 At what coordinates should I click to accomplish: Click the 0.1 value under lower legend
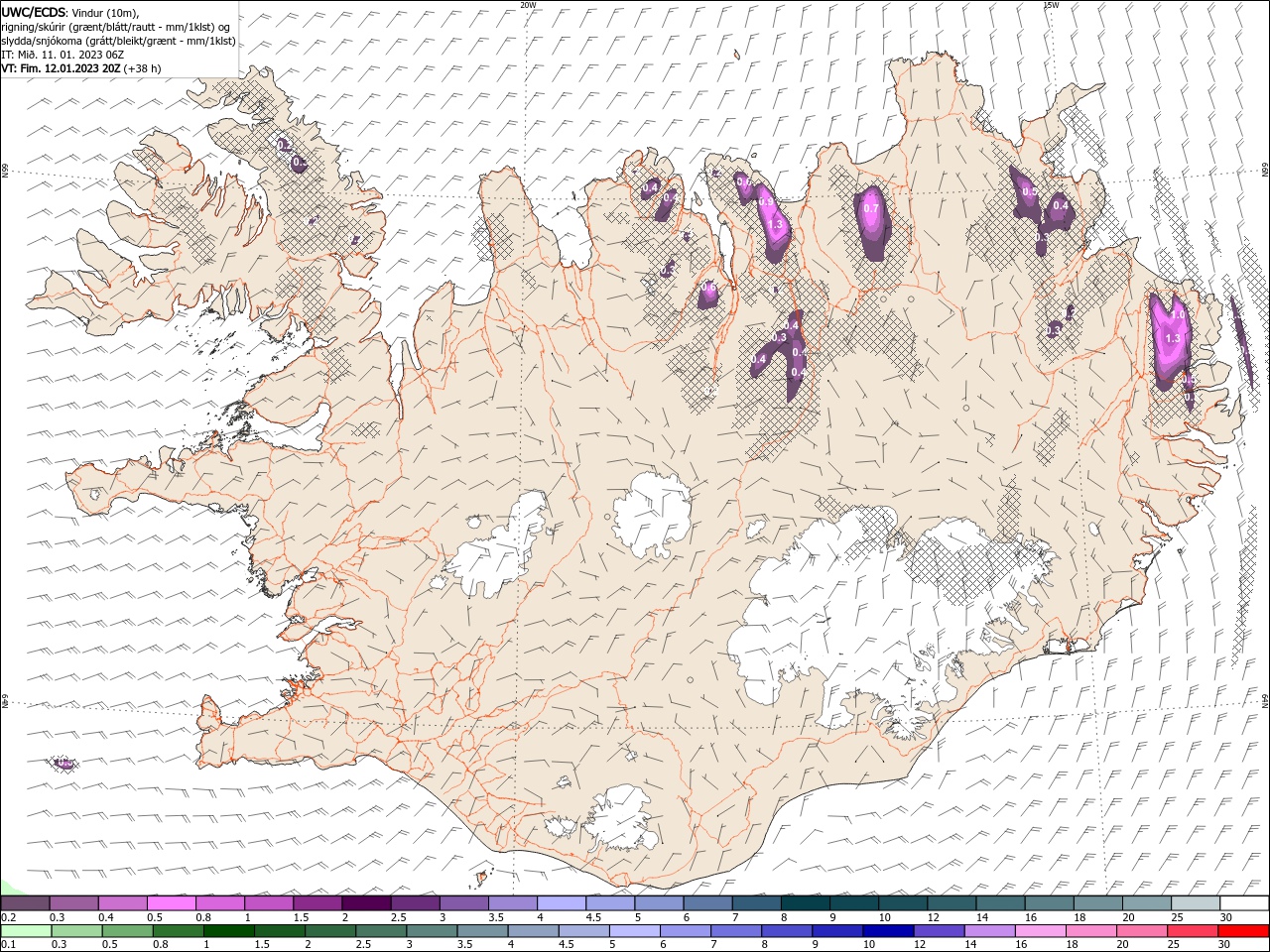6,945
